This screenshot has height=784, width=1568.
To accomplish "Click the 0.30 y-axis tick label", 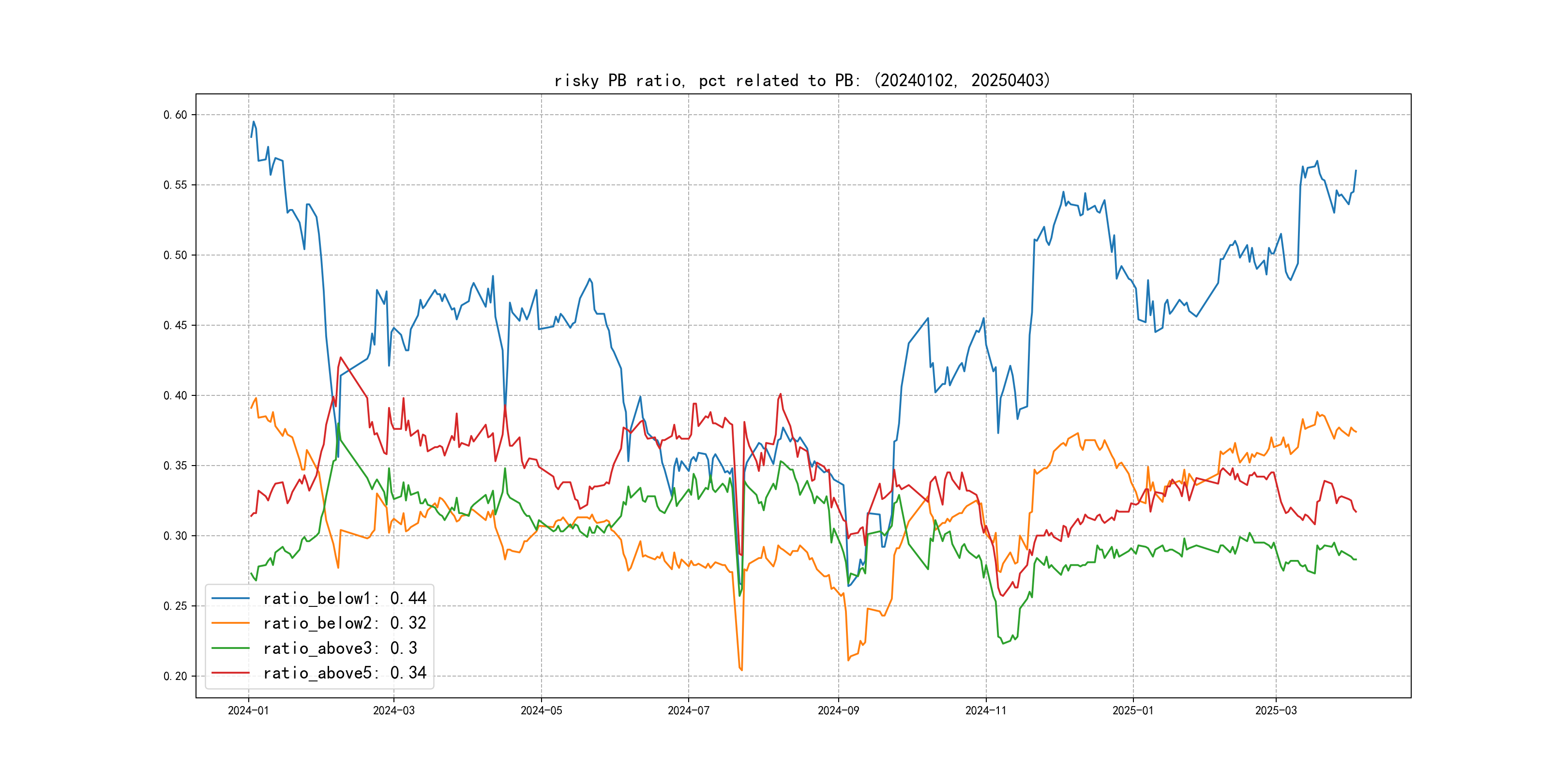I will coord(175,536).
